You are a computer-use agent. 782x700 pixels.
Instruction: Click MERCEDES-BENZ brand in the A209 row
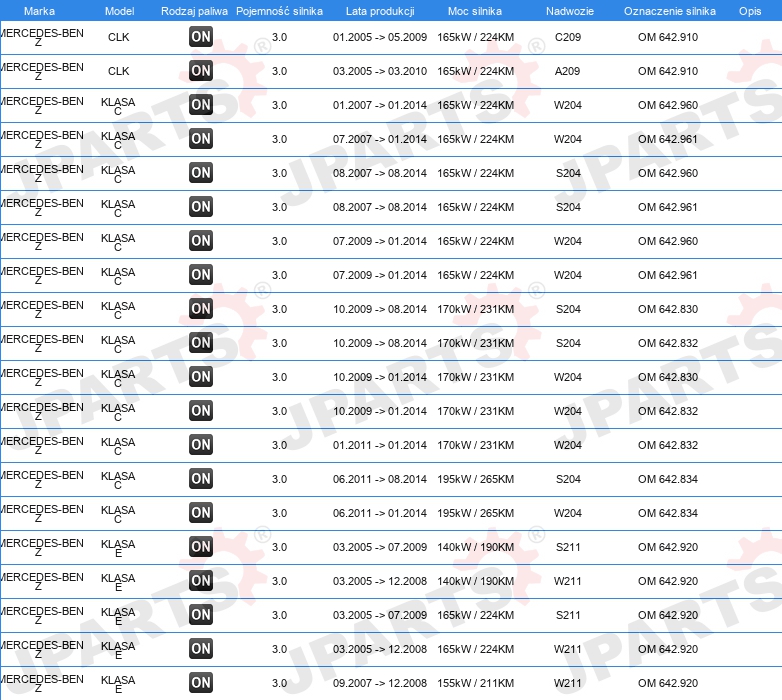pyautogui.click(x=42, y=71)
